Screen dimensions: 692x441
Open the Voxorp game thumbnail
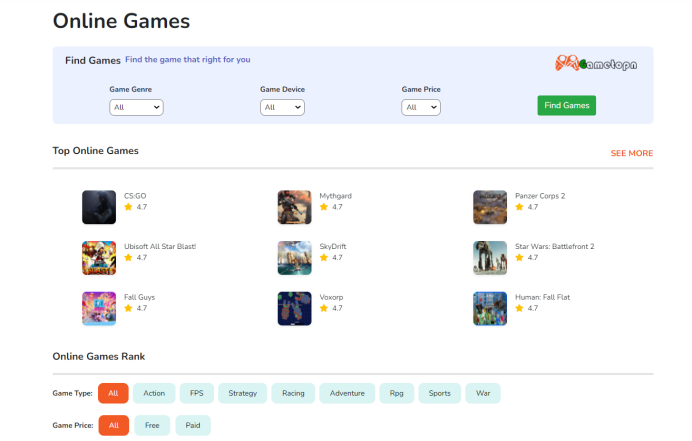pyautogui.click(x=294, y=309)
